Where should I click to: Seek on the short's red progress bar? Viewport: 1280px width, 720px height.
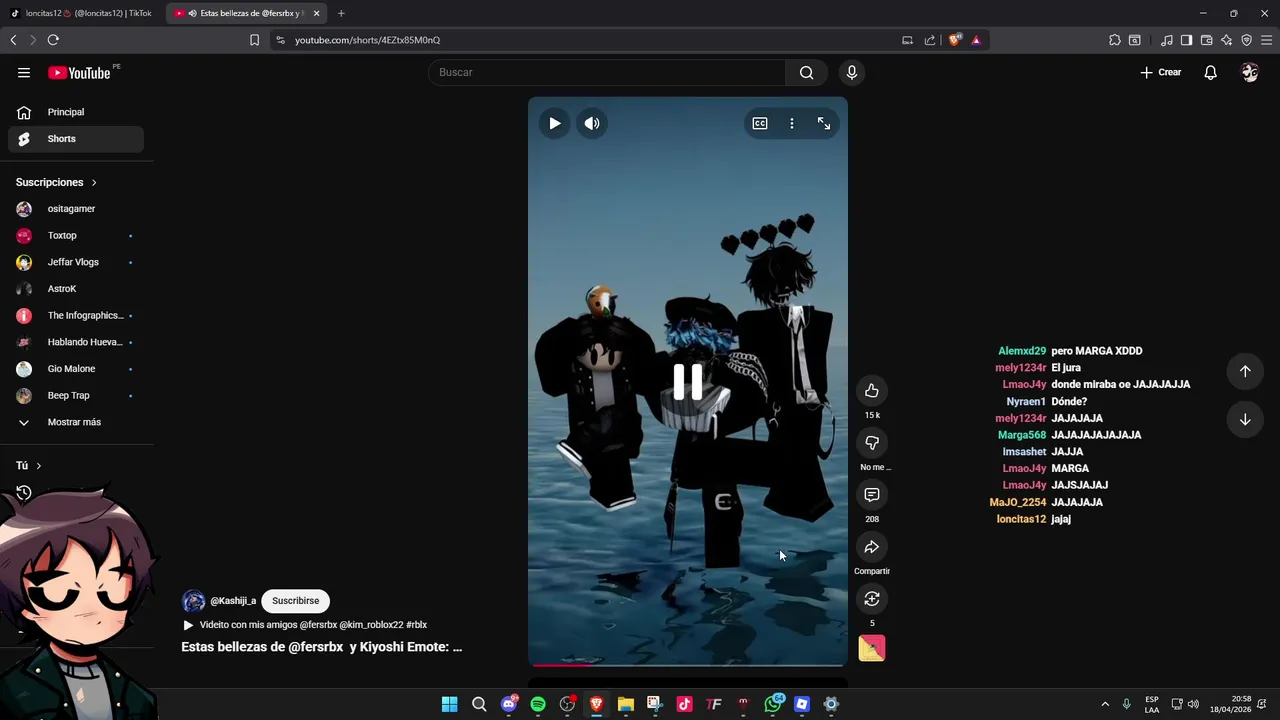[688, 664]
